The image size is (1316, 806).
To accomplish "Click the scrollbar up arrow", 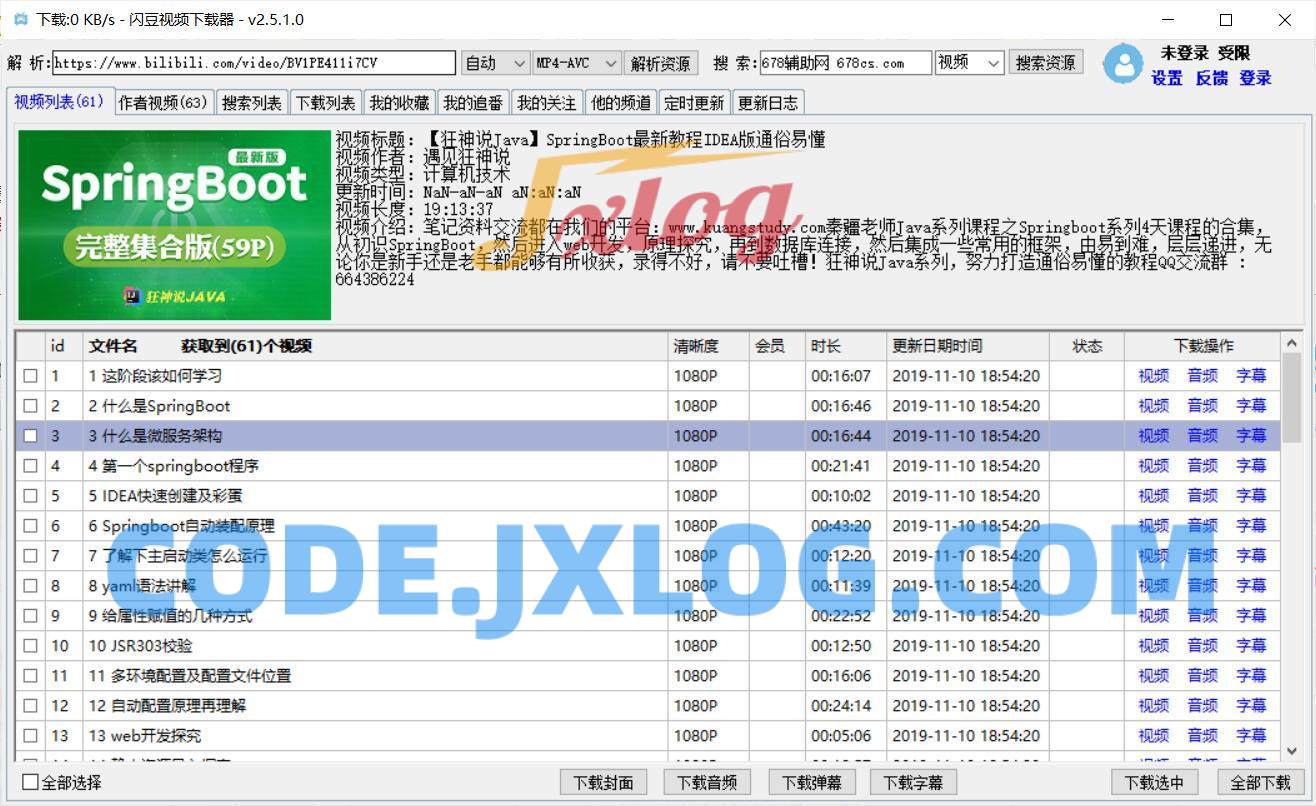I will pos(1292,345).
